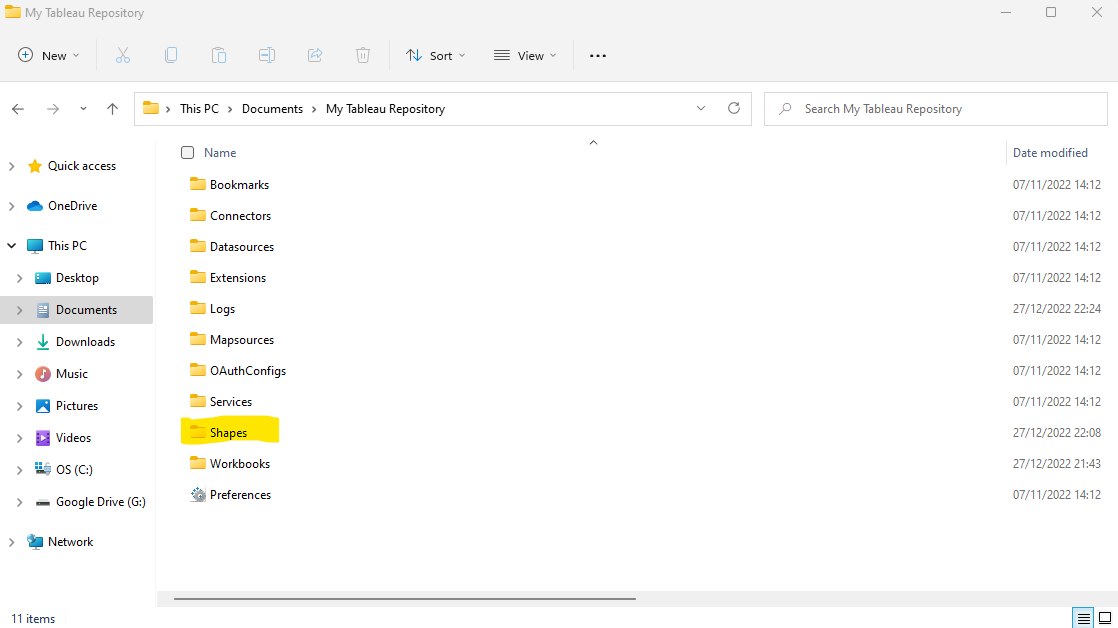The height and width of the screenshot is (628, 1118).
Task: Click the OneDrive cloud icon
Action: (x=34, y=206)
